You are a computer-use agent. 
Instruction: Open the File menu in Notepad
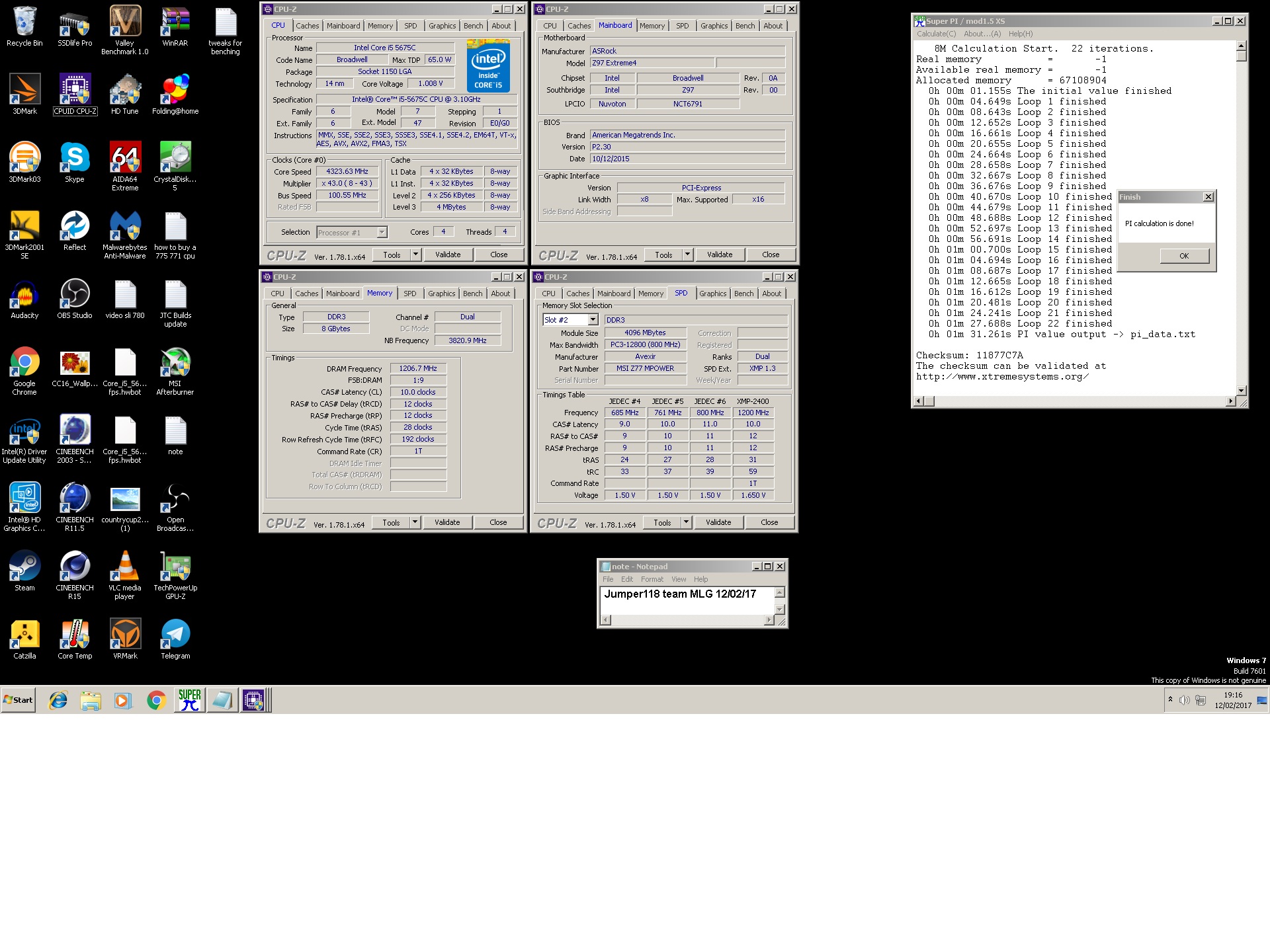pyautogui.click(x=608, y=579)
